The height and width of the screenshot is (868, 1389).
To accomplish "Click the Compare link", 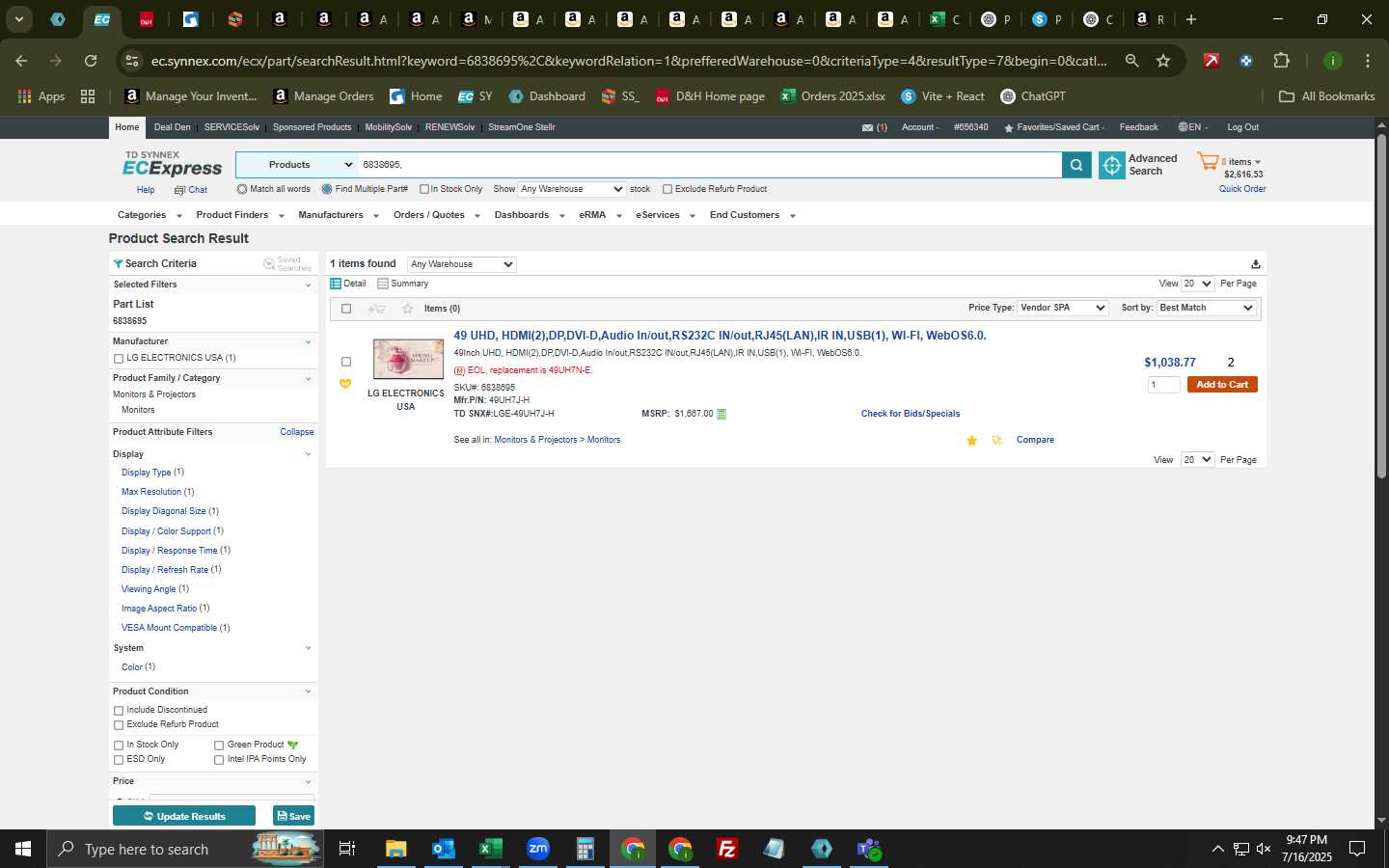I will 1035,440.
